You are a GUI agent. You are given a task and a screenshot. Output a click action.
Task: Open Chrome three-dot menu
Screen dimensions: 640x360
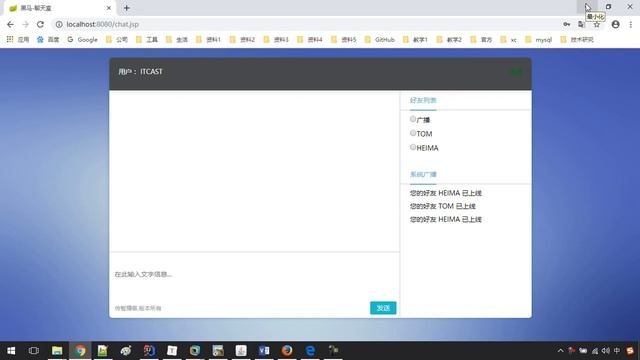point(631,24)
